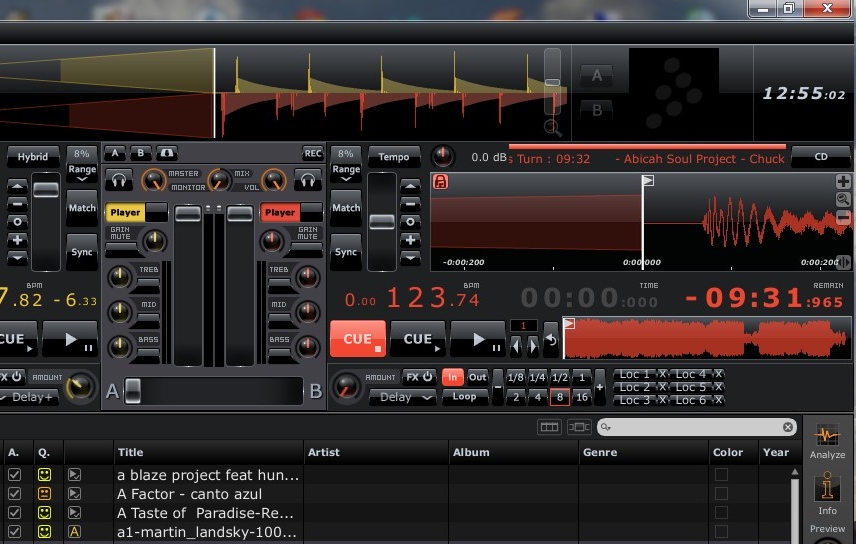The width and height of the screenshot is (856, 544).
Task: Click deck B Match button
Action: point(346,208)
